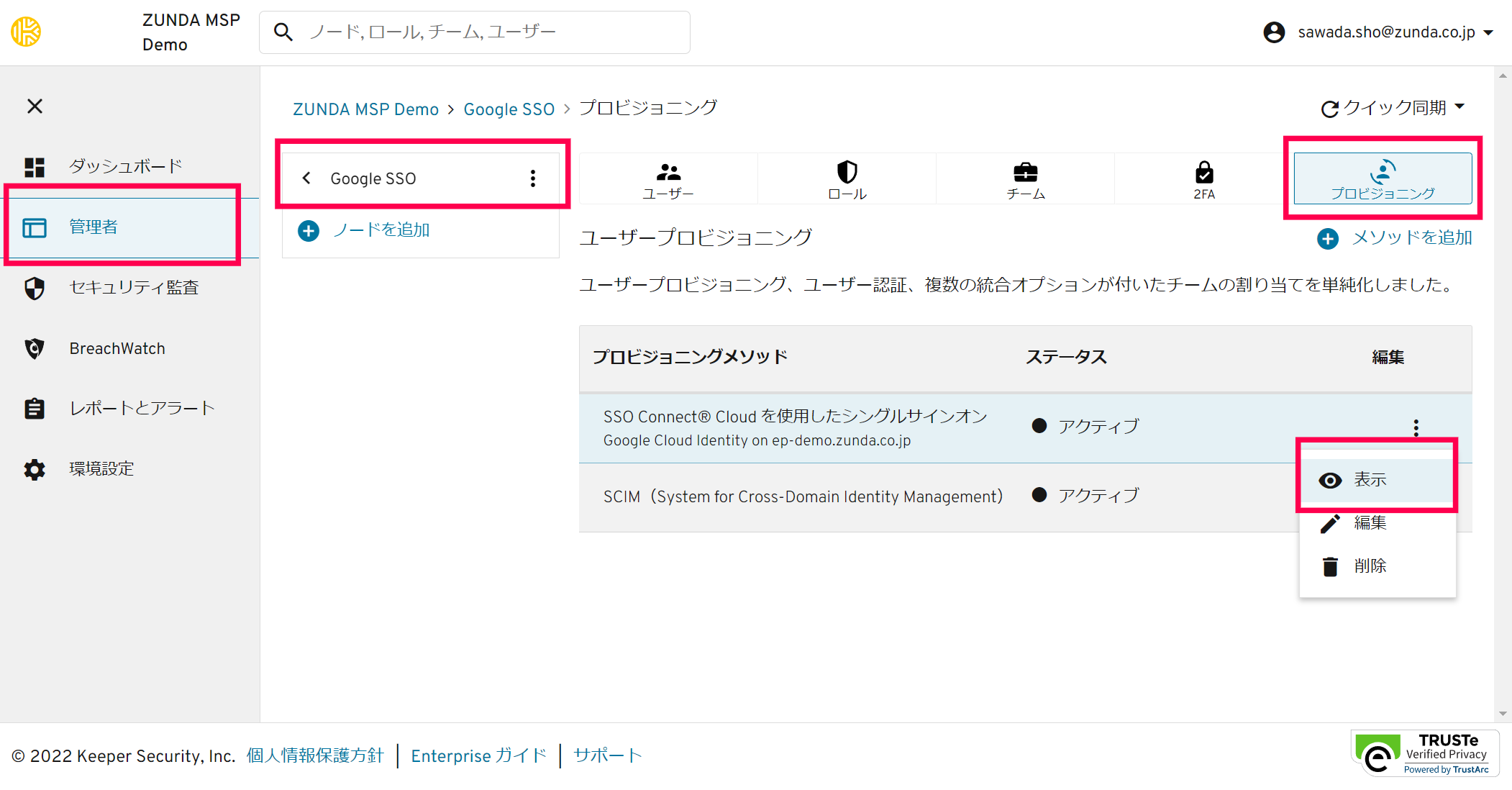The width and height of the screenshot is (1512, 790).
Task: Click the plus icon for ノードを追加
Action: pos(309,230)
